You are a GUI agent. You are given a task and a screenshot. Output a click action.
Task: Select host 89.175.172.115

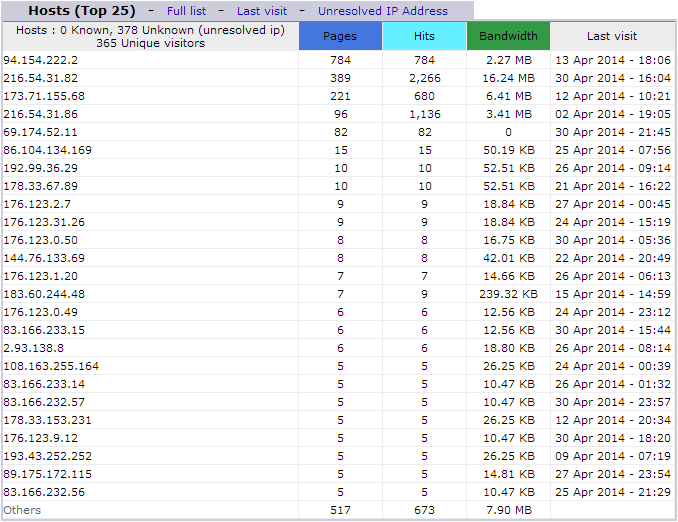point(48,474)
